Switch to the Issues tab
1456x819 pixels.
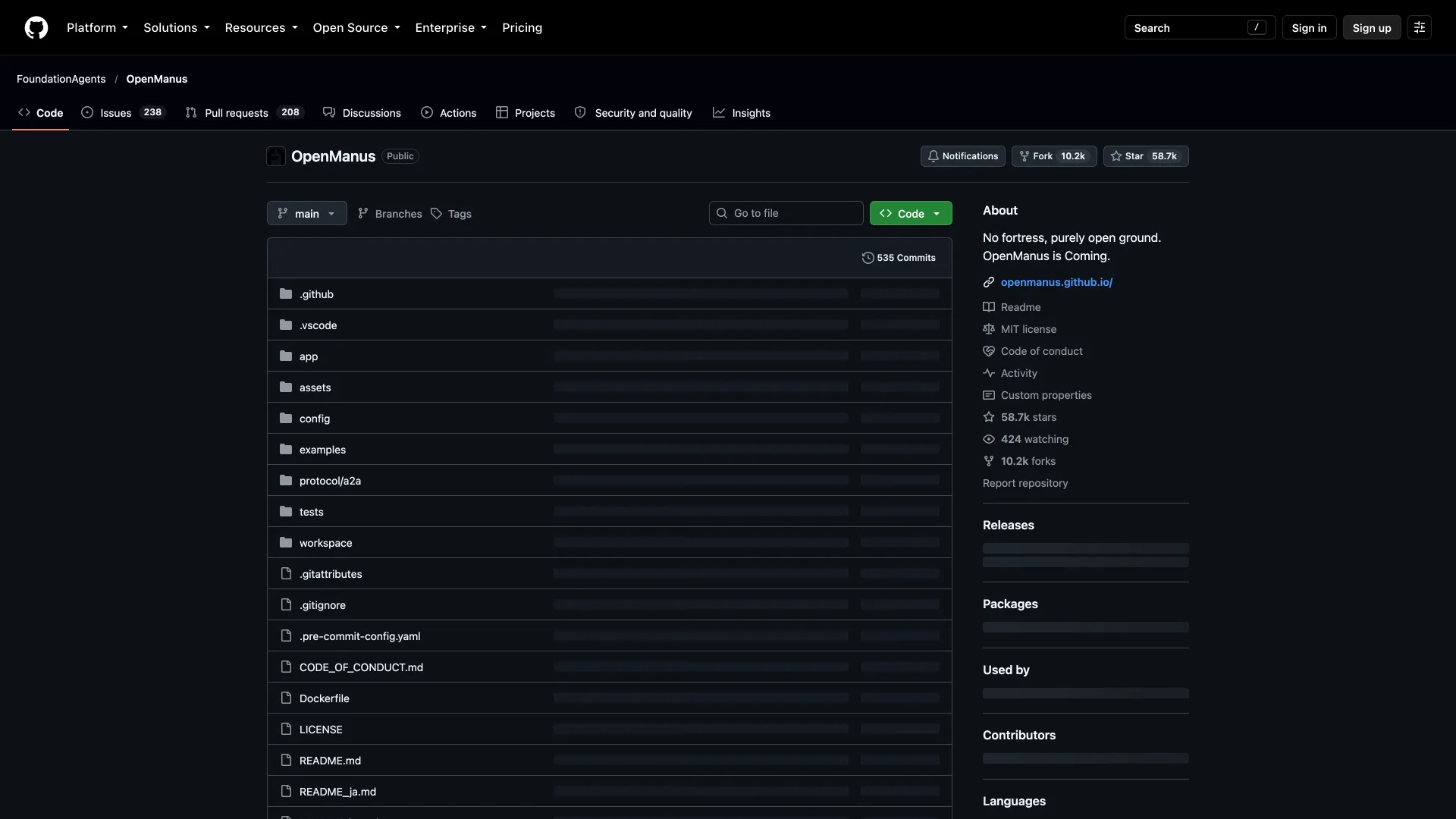pyautogui.click(x=123, y=112)
